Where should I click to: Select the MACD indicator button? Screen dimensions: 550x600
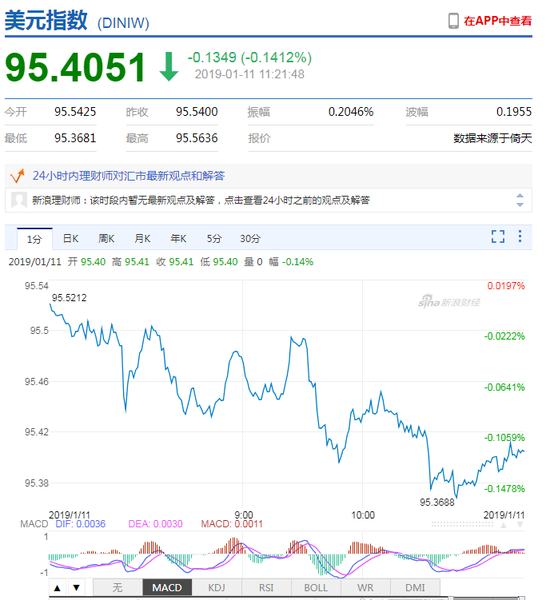point(167,587)
